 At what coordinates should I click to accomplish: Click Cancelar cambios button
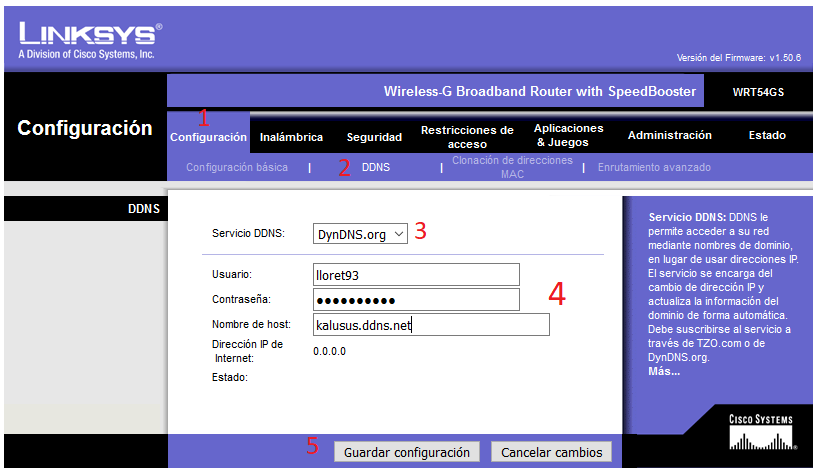pos(552,452)
